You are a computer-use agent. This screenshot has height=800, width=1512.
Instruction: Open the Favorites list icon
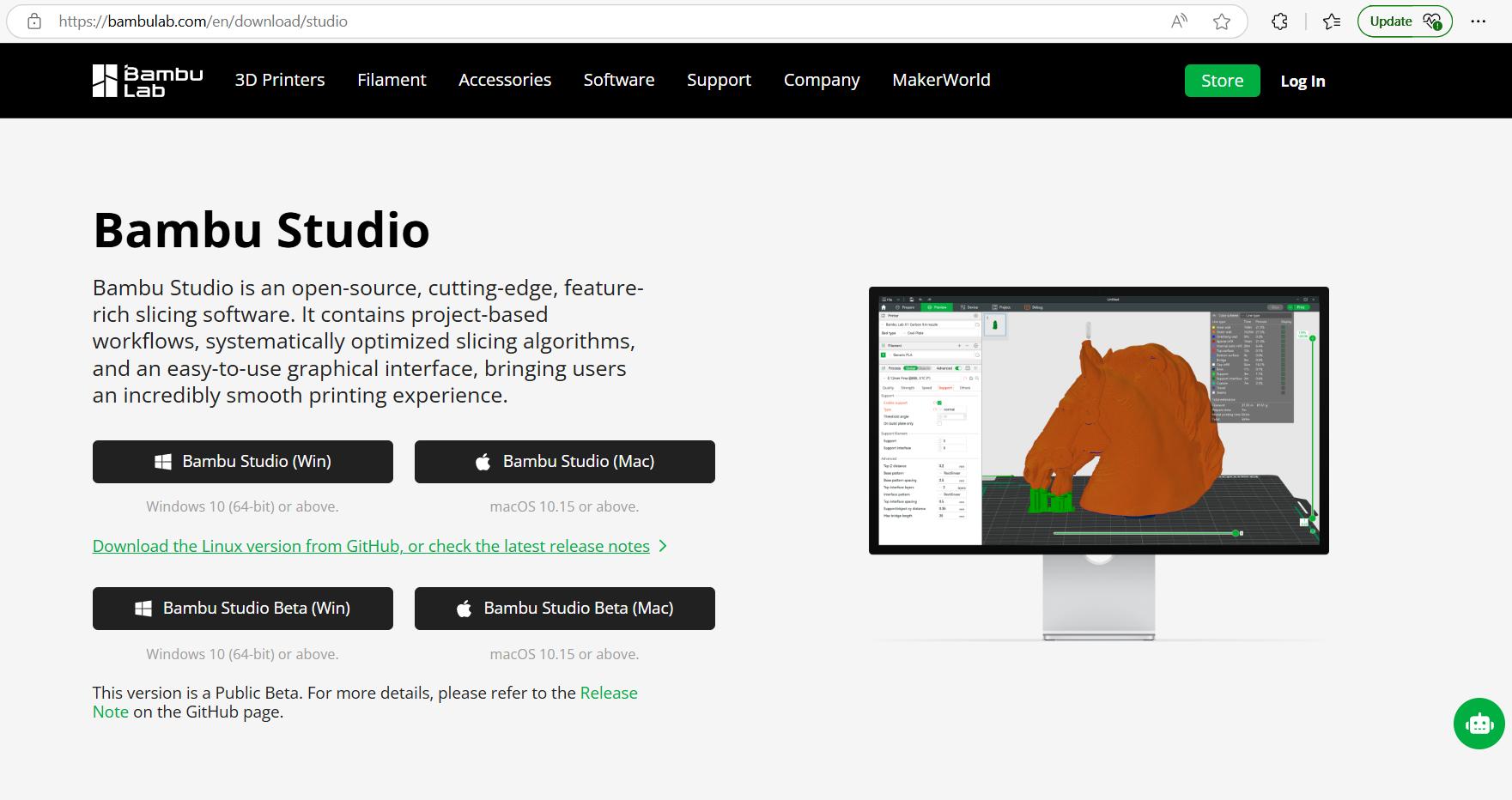click(x=1332, y=21)
